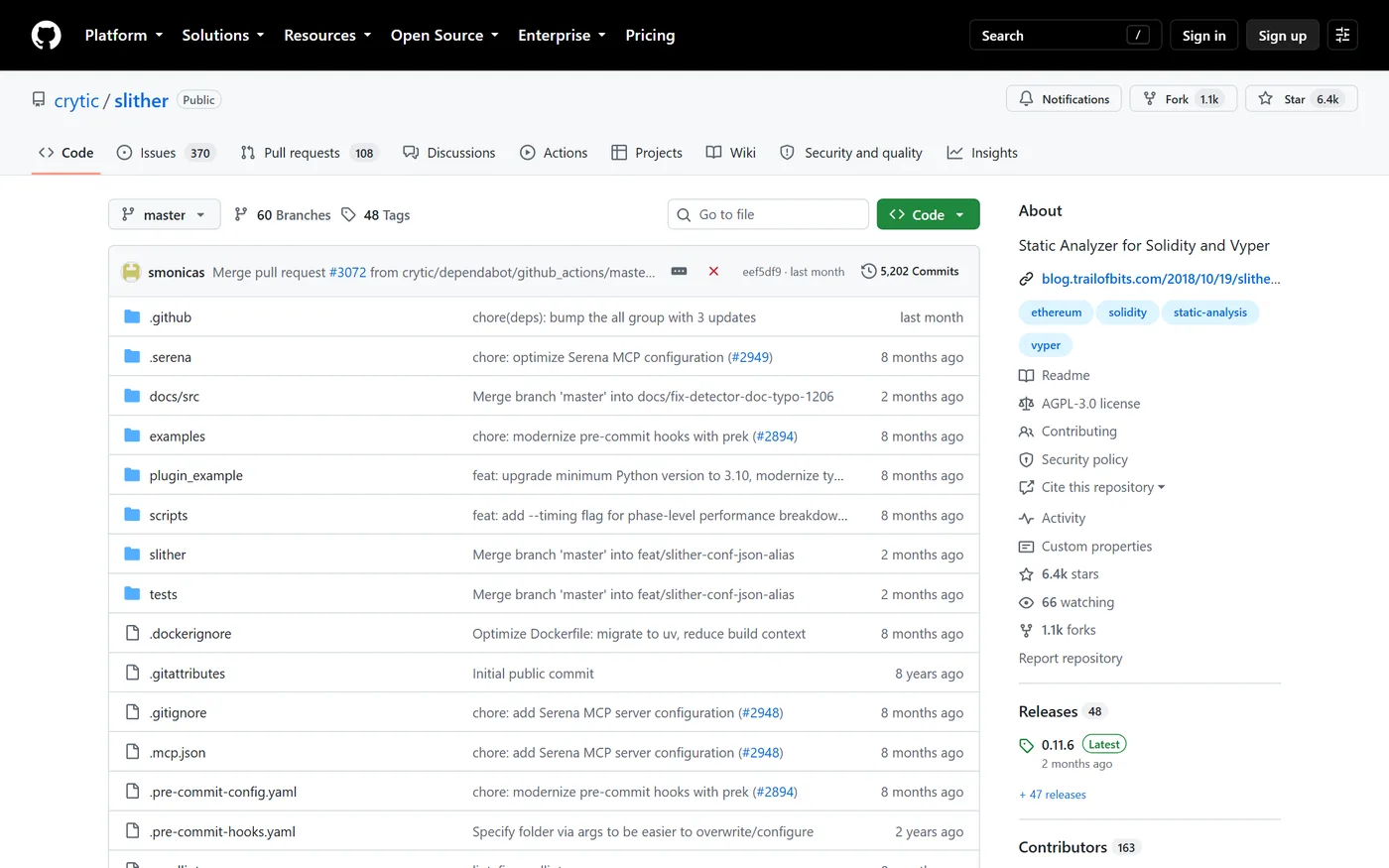Image resolution: width=1389 pixels, height=868 pixels.
Task: Switch to the Pull requests tab
Action: tap(310, 153)
